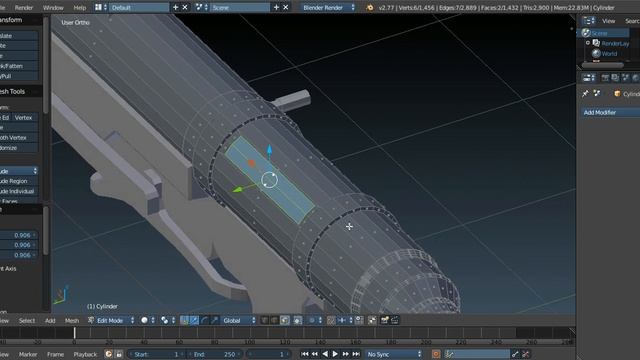Open viewport shading mode selector

(147, 320)
